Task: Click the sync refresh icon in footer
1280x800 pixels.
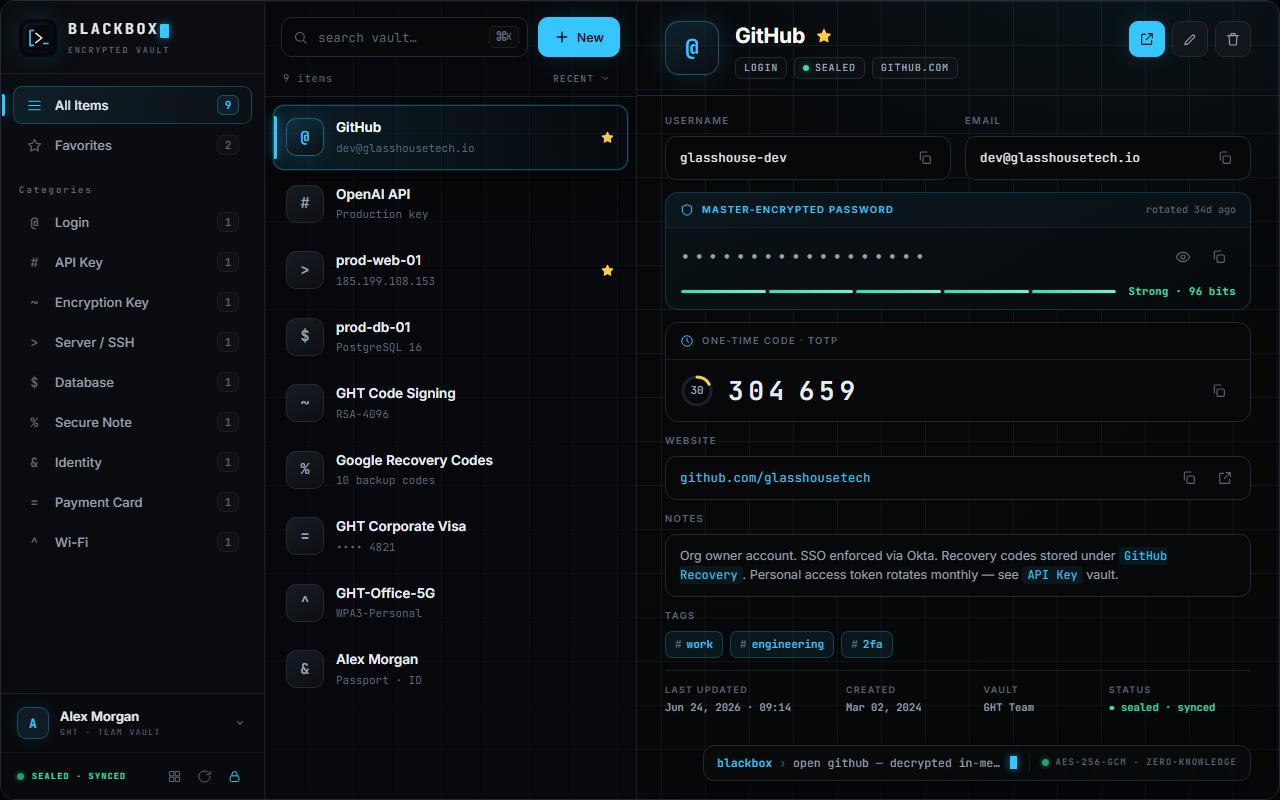Action: [x=205, y=776]
